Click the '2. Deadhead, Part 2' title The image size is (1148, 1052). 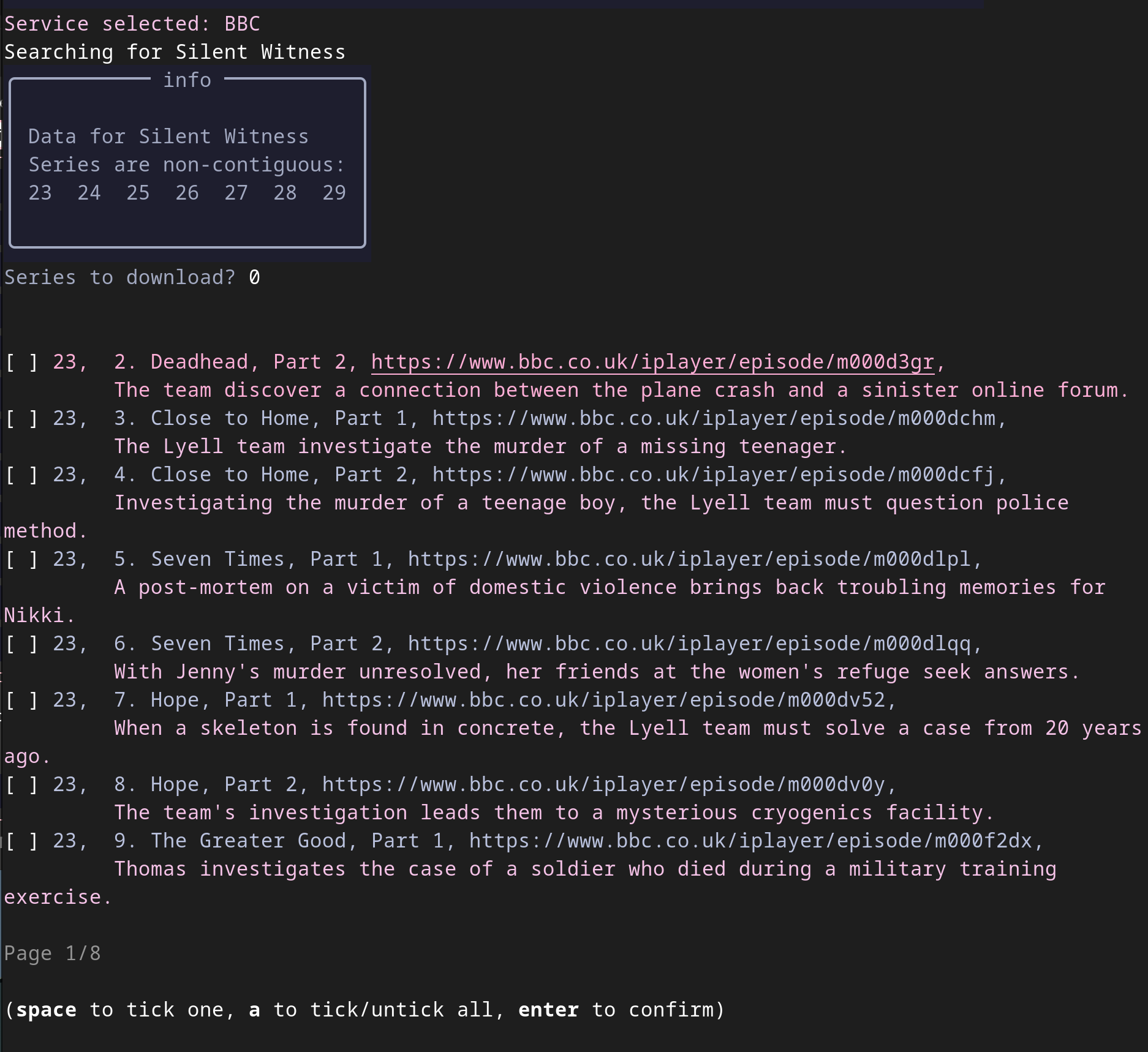click(236, 362)
